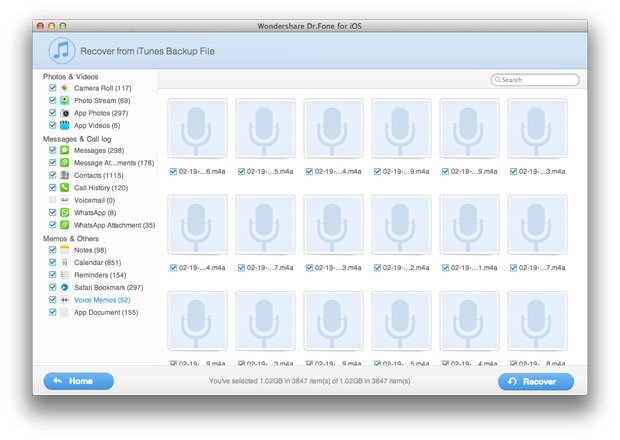Uncheck the Notes checkbox

click(52, 249)
